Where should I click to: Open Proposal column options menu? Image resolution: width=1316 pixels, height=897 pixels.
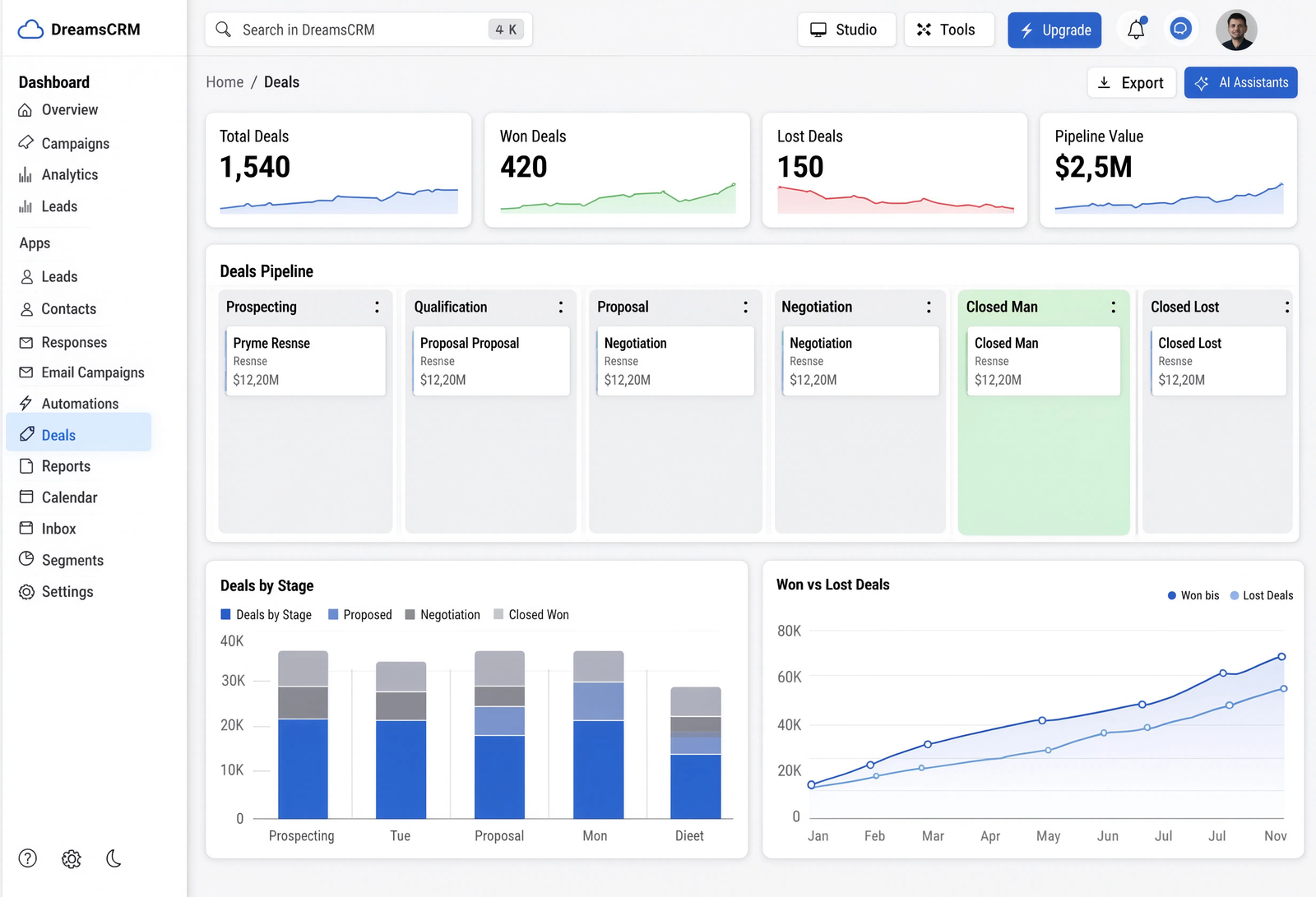coord(746,307)
